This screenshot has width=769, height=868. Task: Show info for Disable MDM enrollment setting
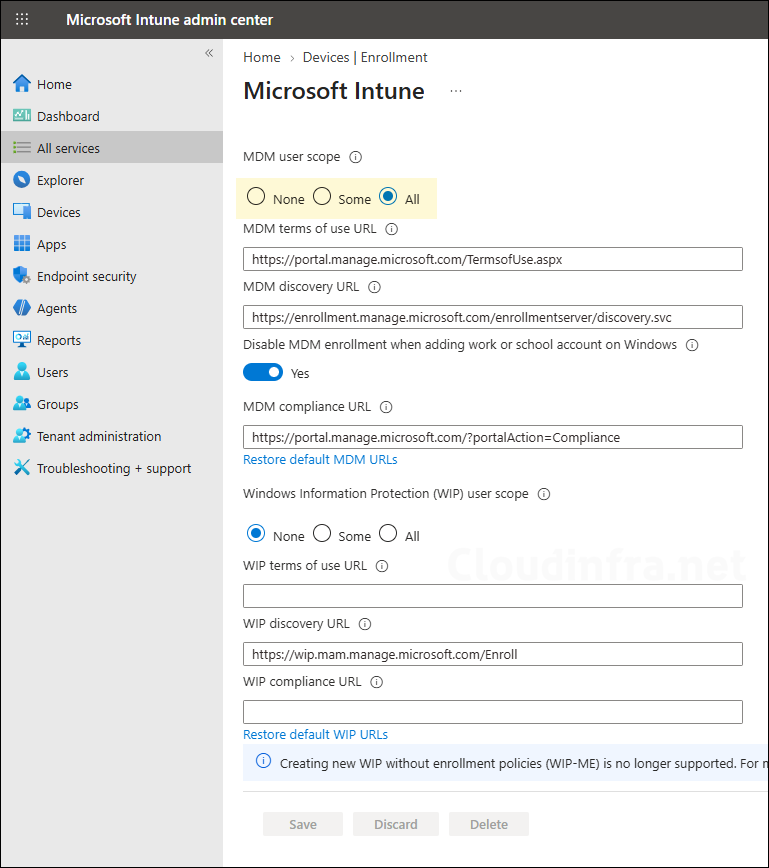692,345
